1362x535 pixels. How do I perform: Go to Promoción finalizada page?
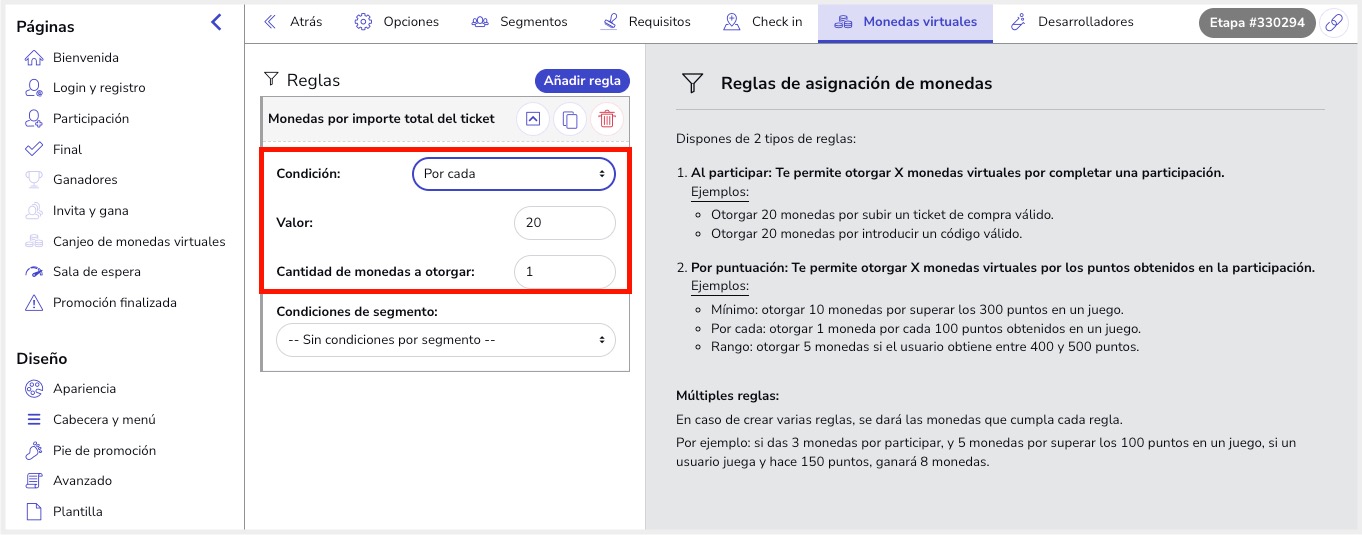114,302
